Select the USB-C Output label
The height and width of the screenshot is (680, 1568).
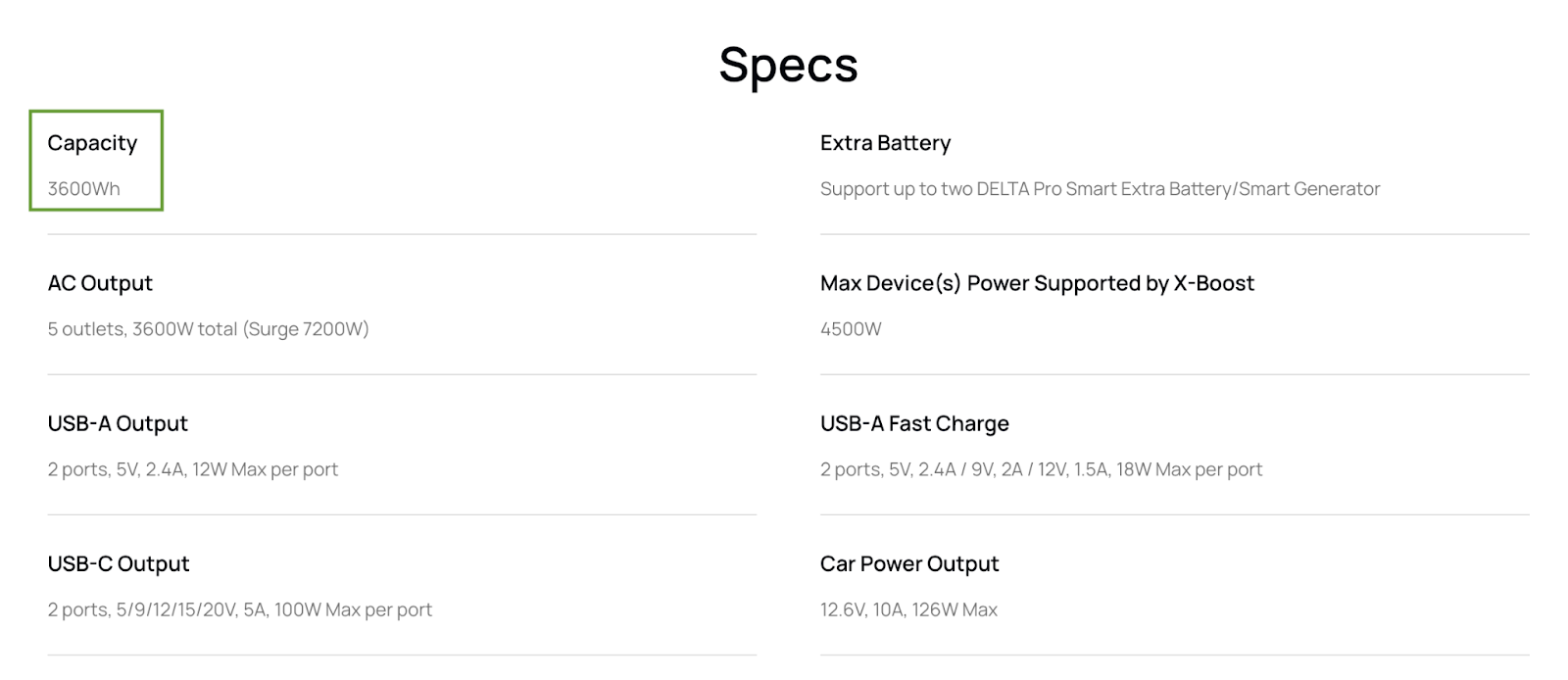(x=119, y=563)
